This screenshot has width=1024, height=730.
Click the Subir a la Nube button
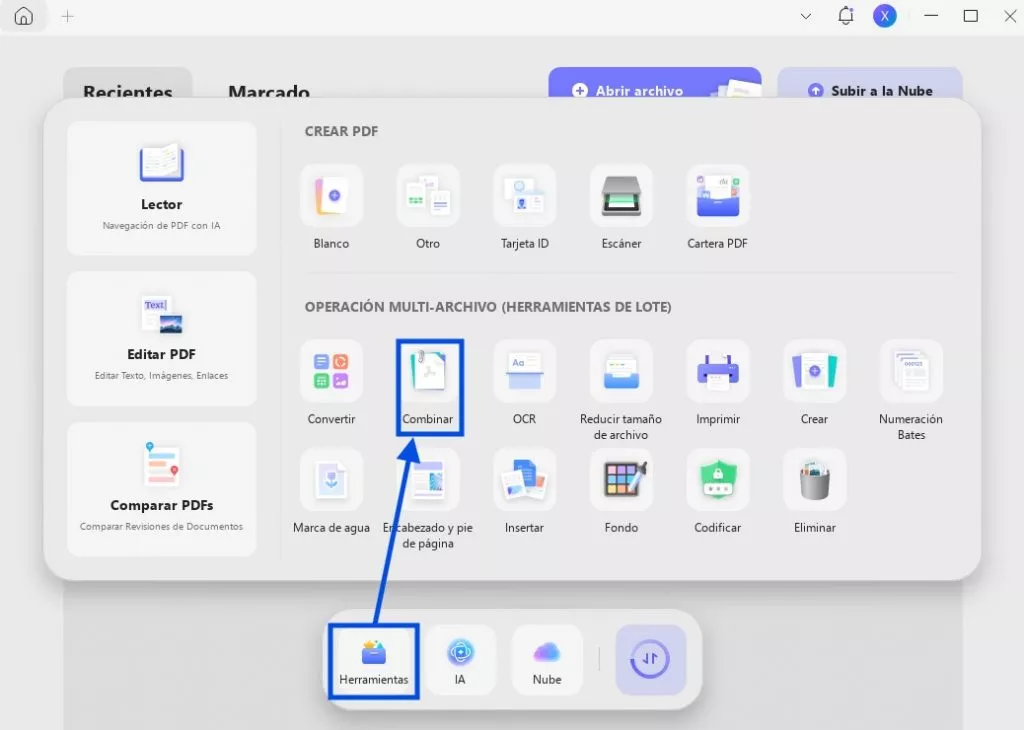pos(870,84)
